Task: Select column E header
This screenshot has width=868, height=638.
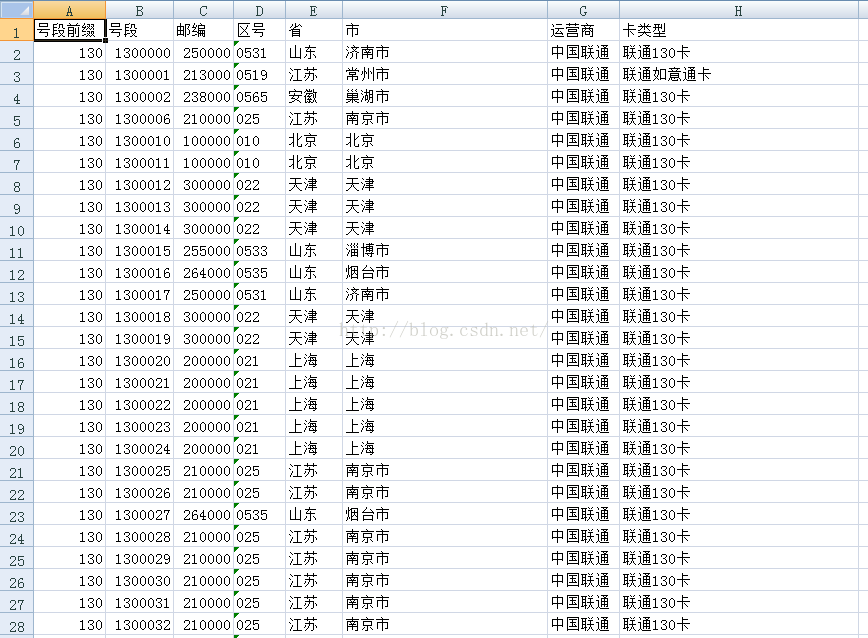Action: pyautogui.click(x=314, y=10)
